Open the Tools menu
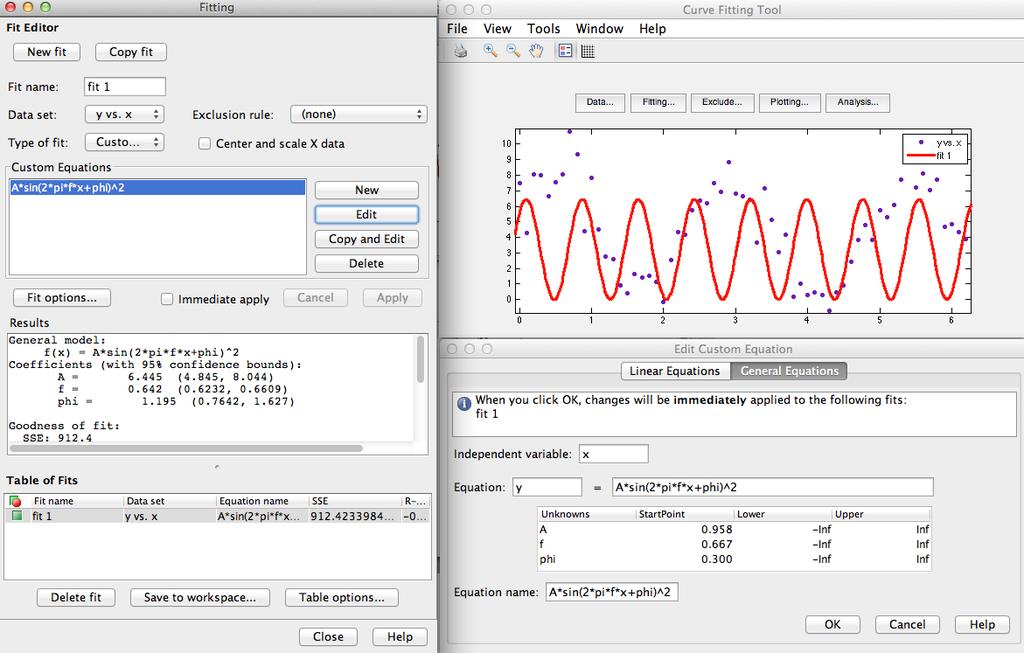This screenshot has height=653, width=1024. [543, 29]
